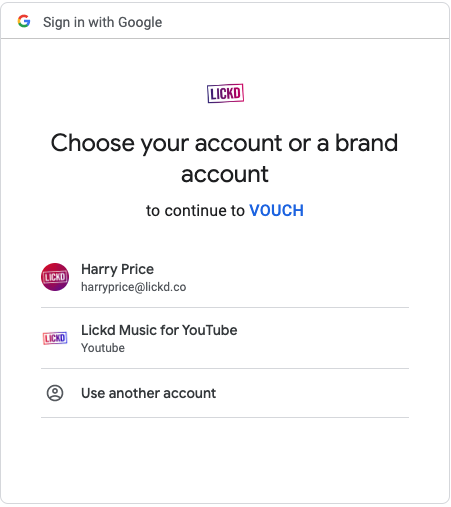Image resolution: width=451 pixels, height=507 pixels.
Task: Click the Choose your account heading
Action: (x=225, y=158)
